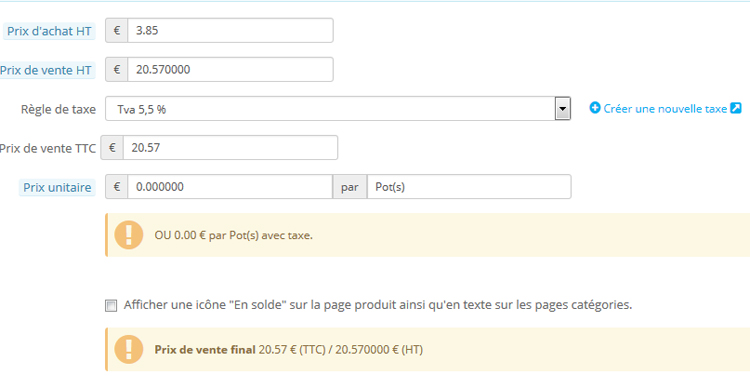This screenshot has width=750, height=388.
Task: Click the "par" addon between unit price fields
Action: click(x=350, y=187)
